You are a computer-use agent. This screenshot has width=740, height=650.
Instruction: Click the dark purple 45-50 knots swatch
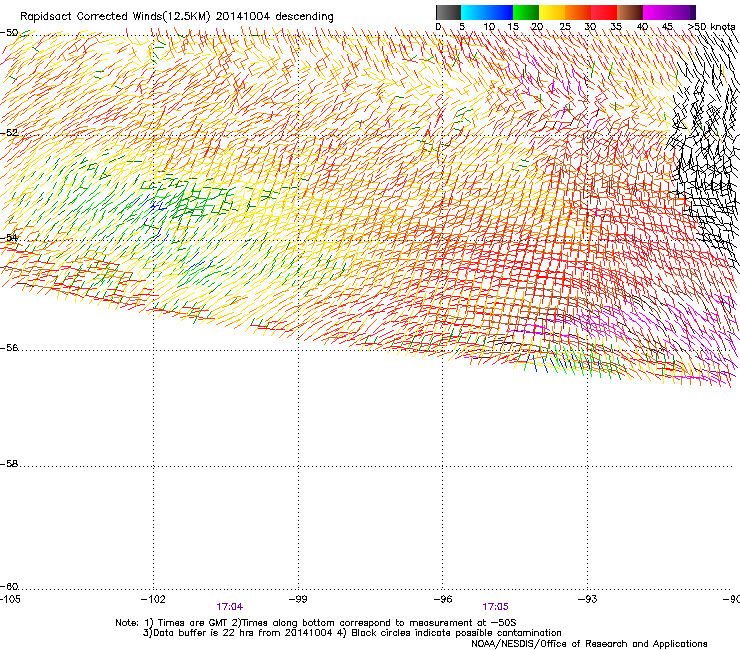pos(682,12)
